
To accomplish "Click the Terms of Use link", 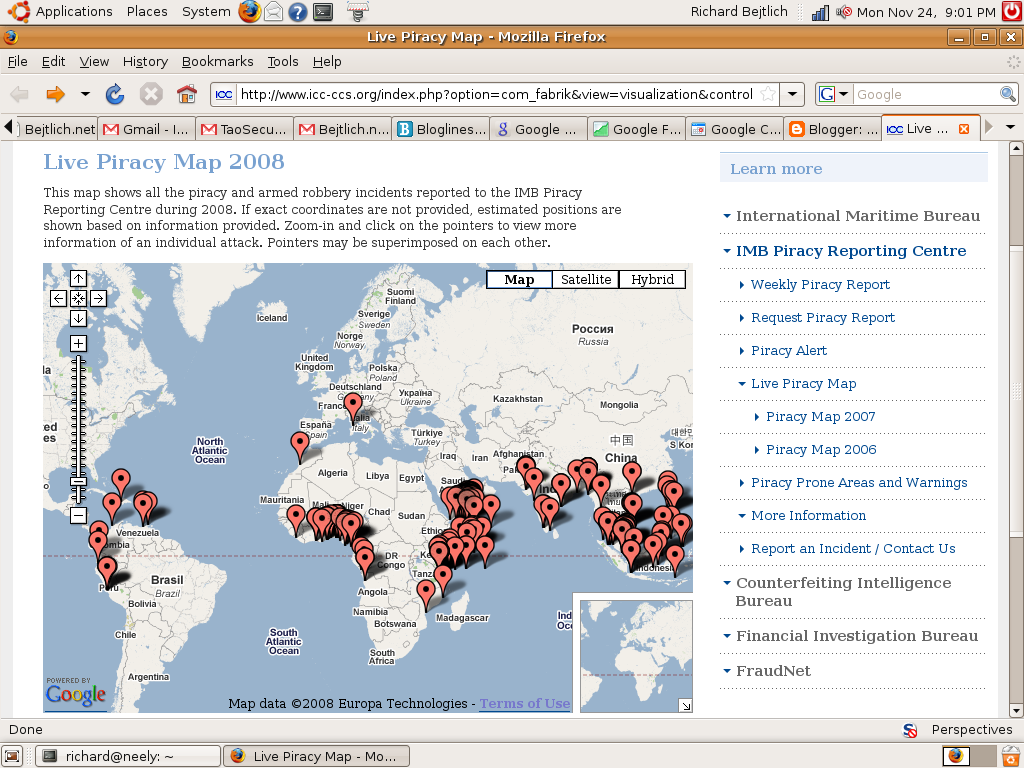I will click(525, 703).
